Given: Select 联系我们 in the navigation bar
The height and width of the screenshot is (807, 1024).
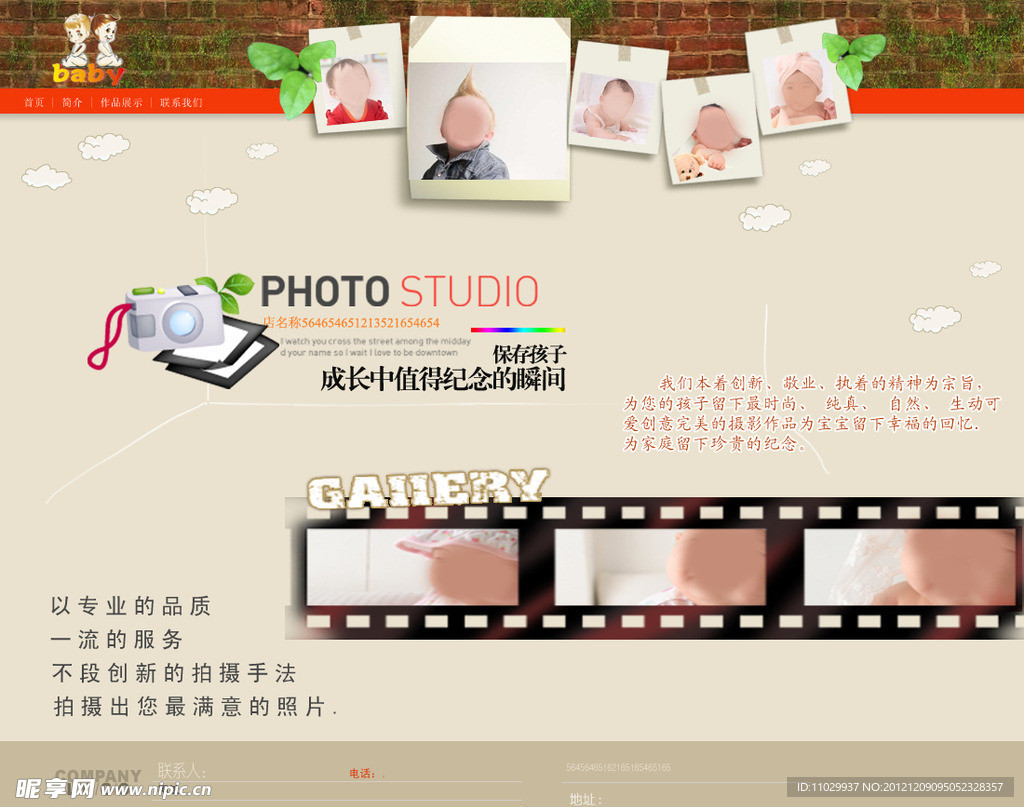Looking at the screenshot, I should pyautogui.click(x=181, y=102).
